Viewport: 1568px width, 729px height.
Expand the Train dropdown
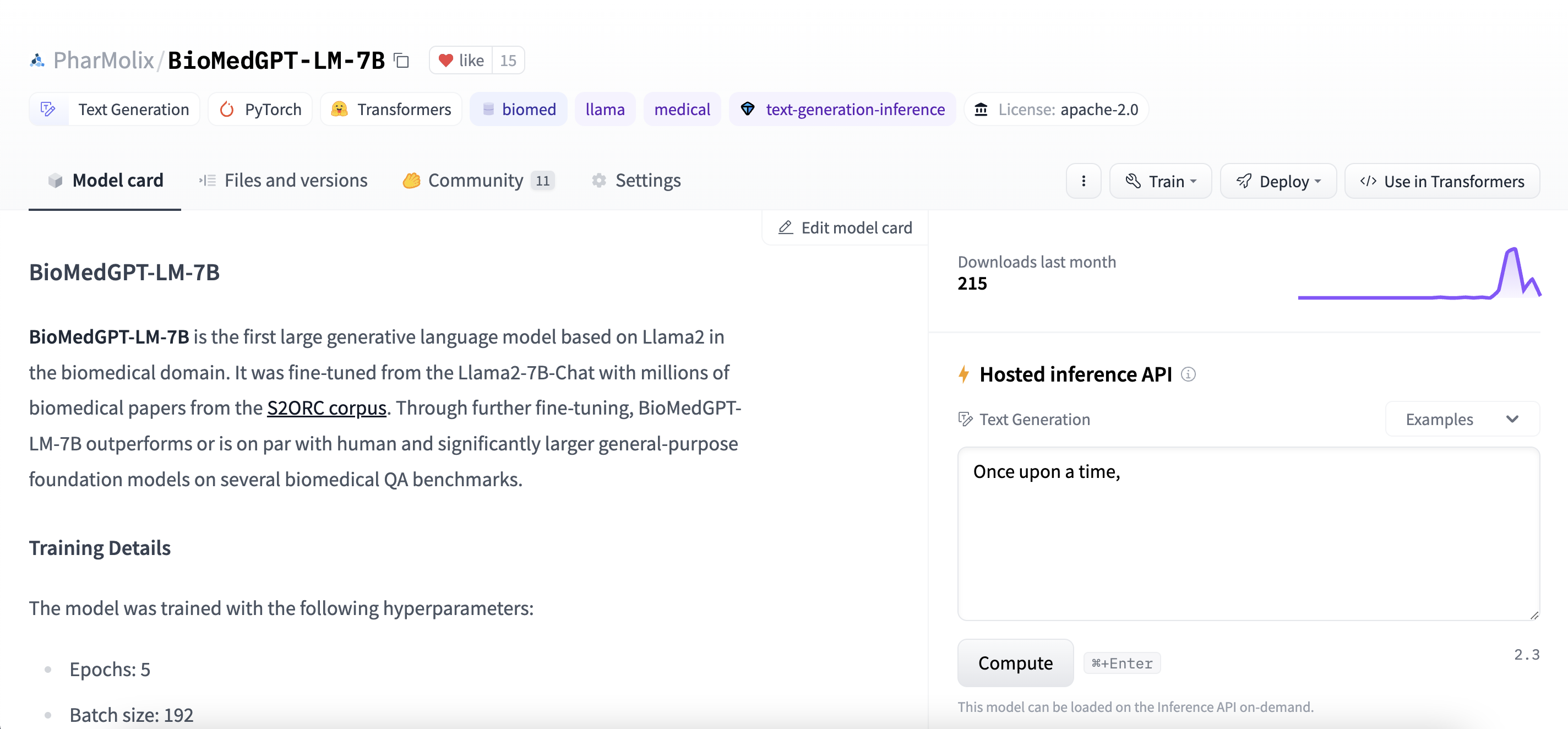(x=1160, y=181)
